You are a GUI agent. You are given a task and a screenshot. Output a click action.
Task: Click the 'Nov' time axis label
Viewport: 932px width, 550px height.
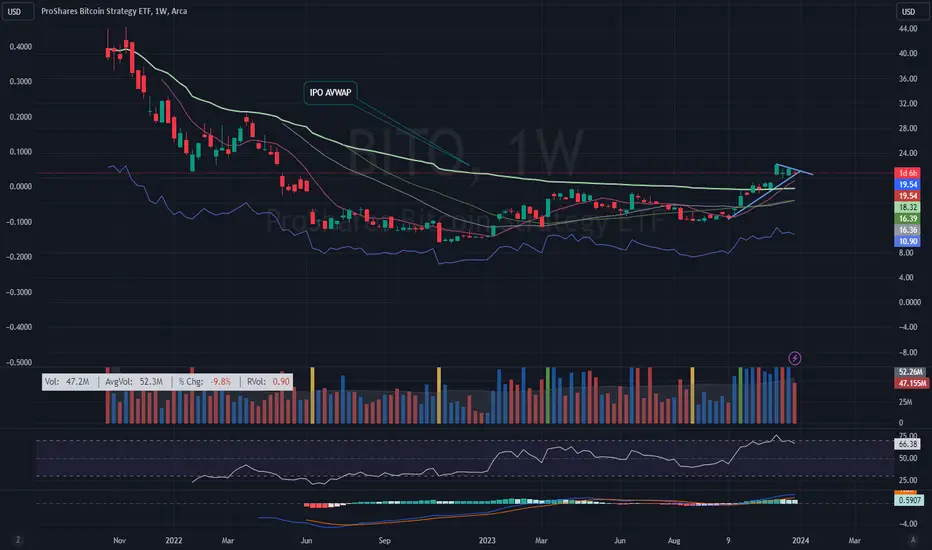coord(119,540)
